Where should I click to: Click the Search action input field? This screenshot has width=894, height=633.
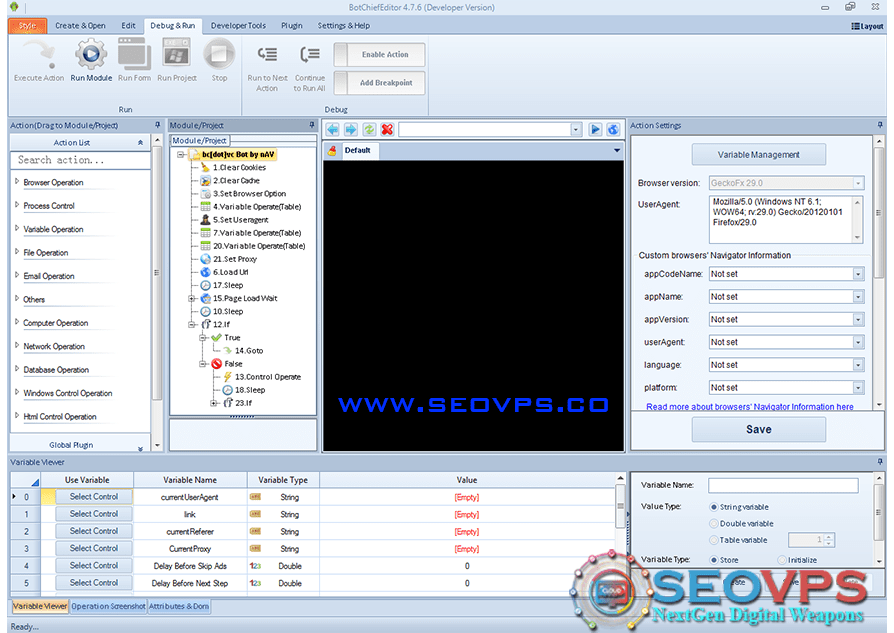click(x=80, y=160)
